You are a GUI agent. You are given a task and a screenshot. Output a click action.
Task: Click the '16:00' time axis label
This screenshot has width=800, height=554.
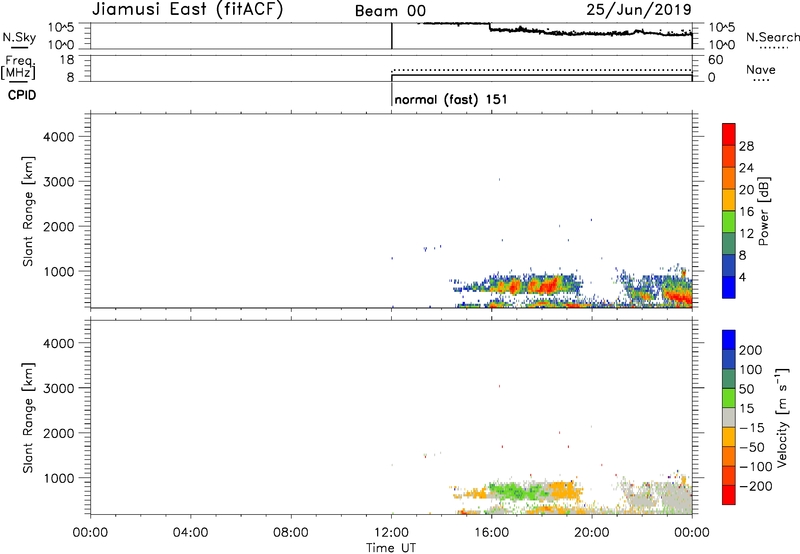tap(491, 533)
